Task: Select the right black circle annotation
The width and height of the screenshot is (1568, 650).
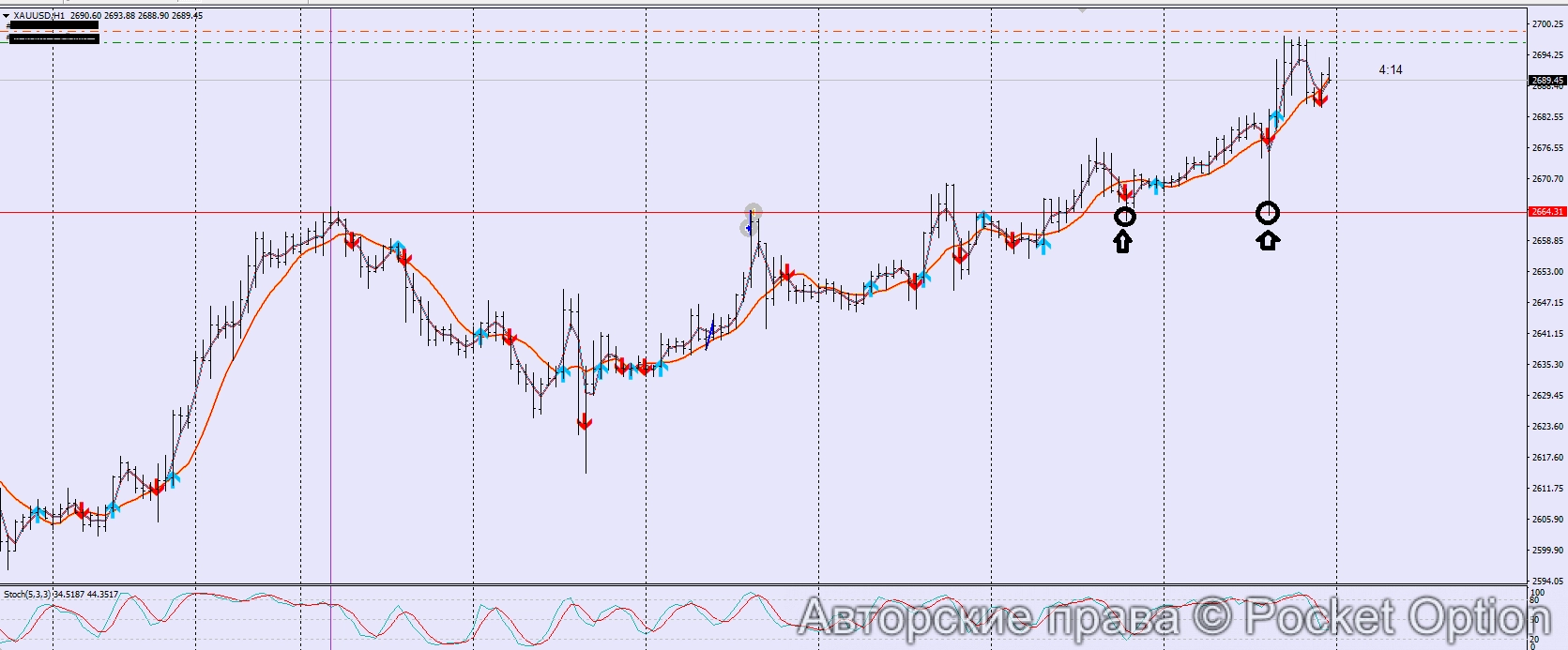Action: (x=1268, y=214)
